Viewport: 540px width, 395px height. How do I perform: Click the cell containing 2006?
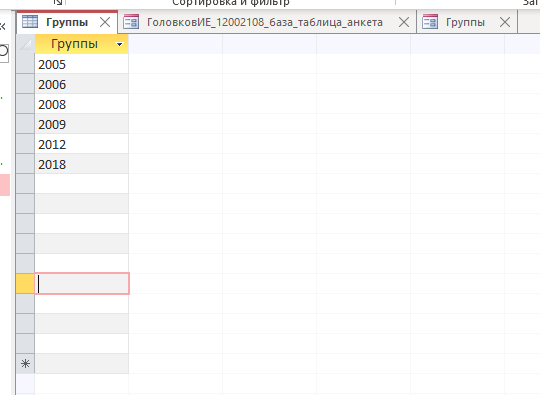tap(82, 84)
